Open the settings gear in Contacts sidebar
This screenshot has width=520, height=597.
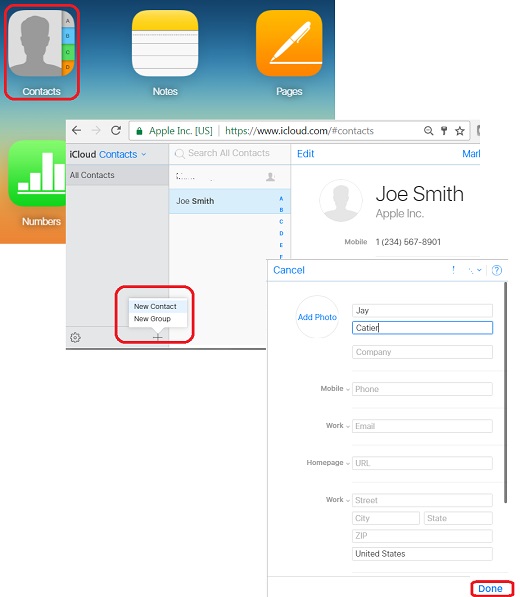[75, 337]
